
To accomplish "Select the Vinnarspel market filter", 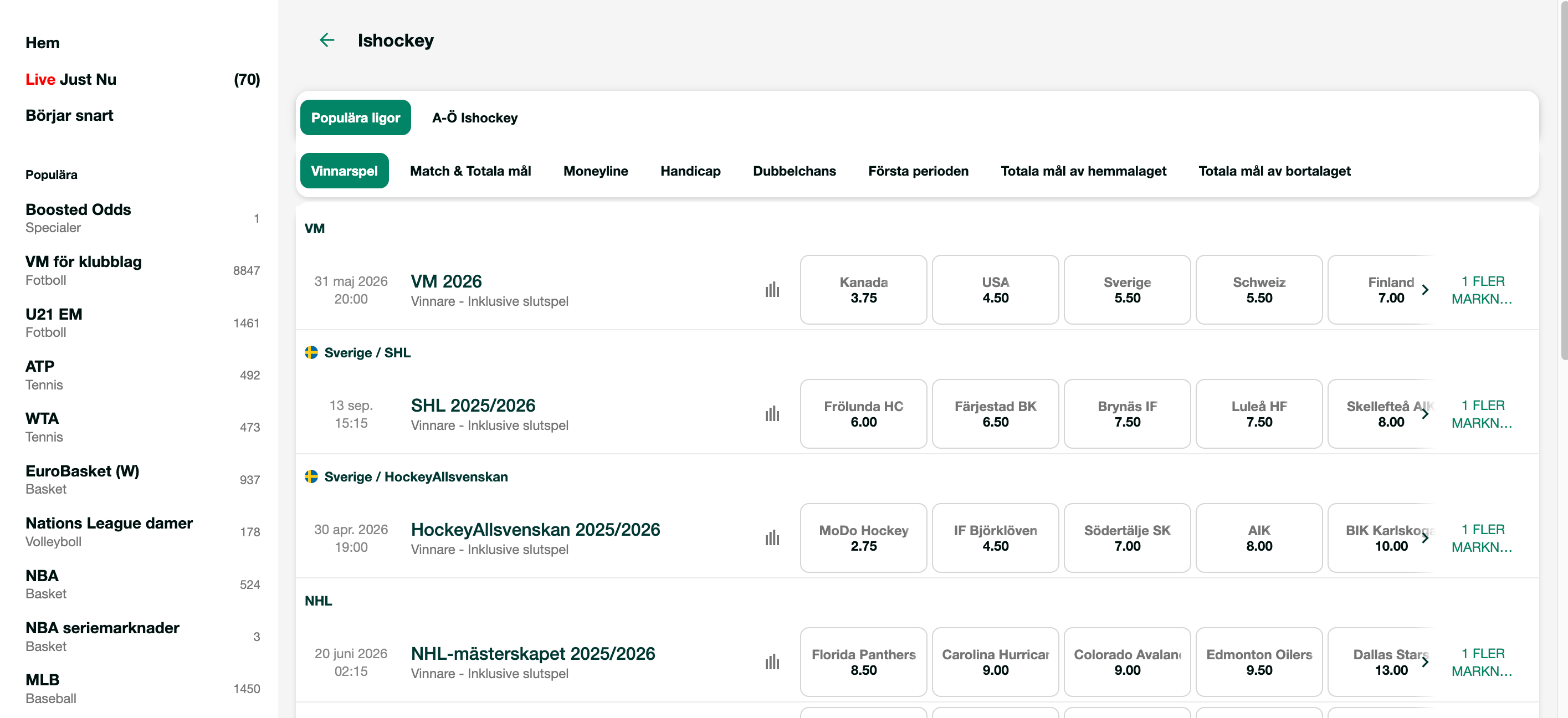I will click(x=344, y=171).
